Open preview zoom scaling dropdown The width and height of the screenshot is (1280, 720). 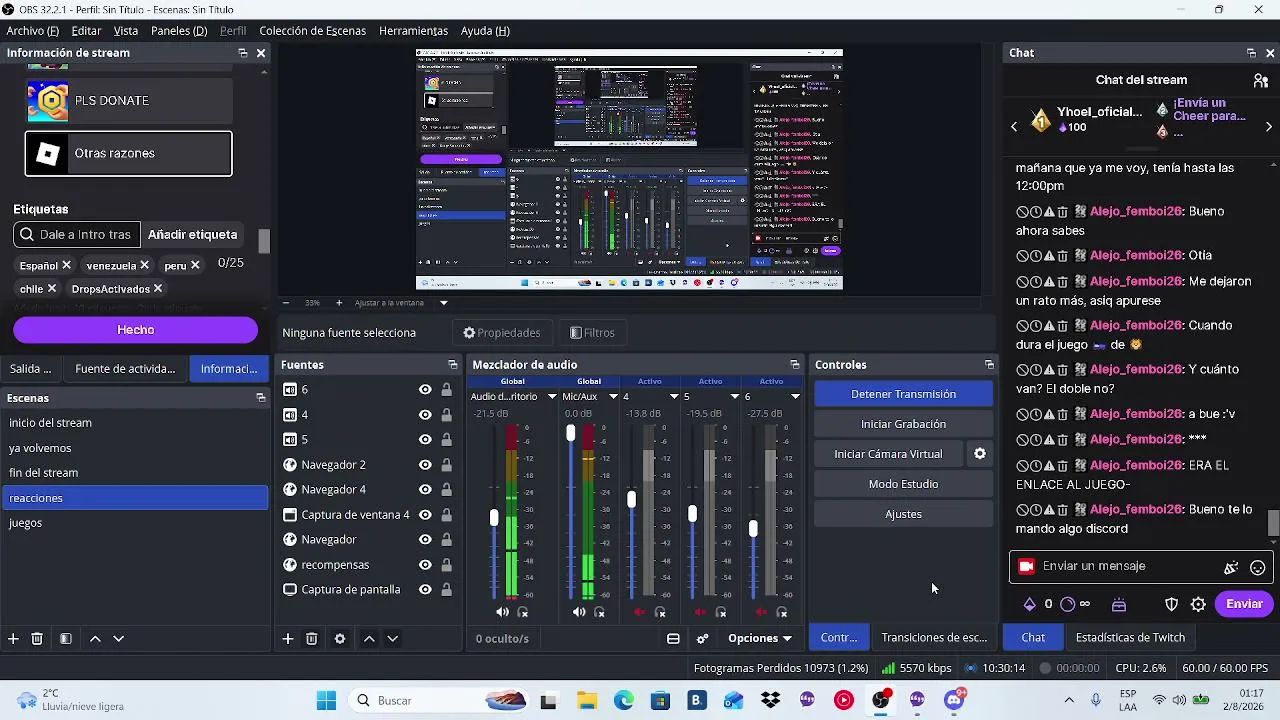[x=443, y=303]
